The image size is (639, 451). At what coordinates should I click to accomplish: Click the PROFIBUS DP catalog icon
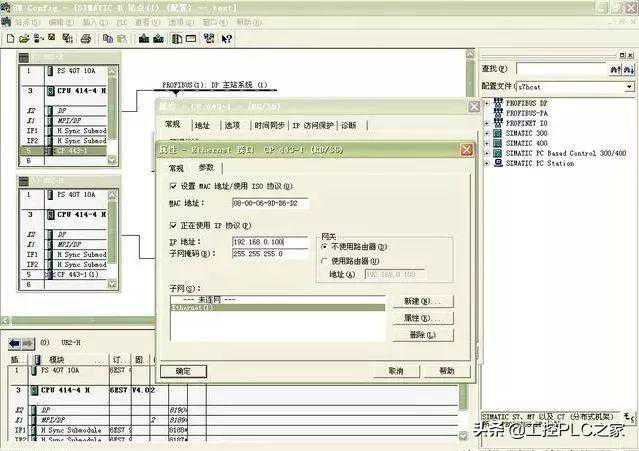click(498, 103)
